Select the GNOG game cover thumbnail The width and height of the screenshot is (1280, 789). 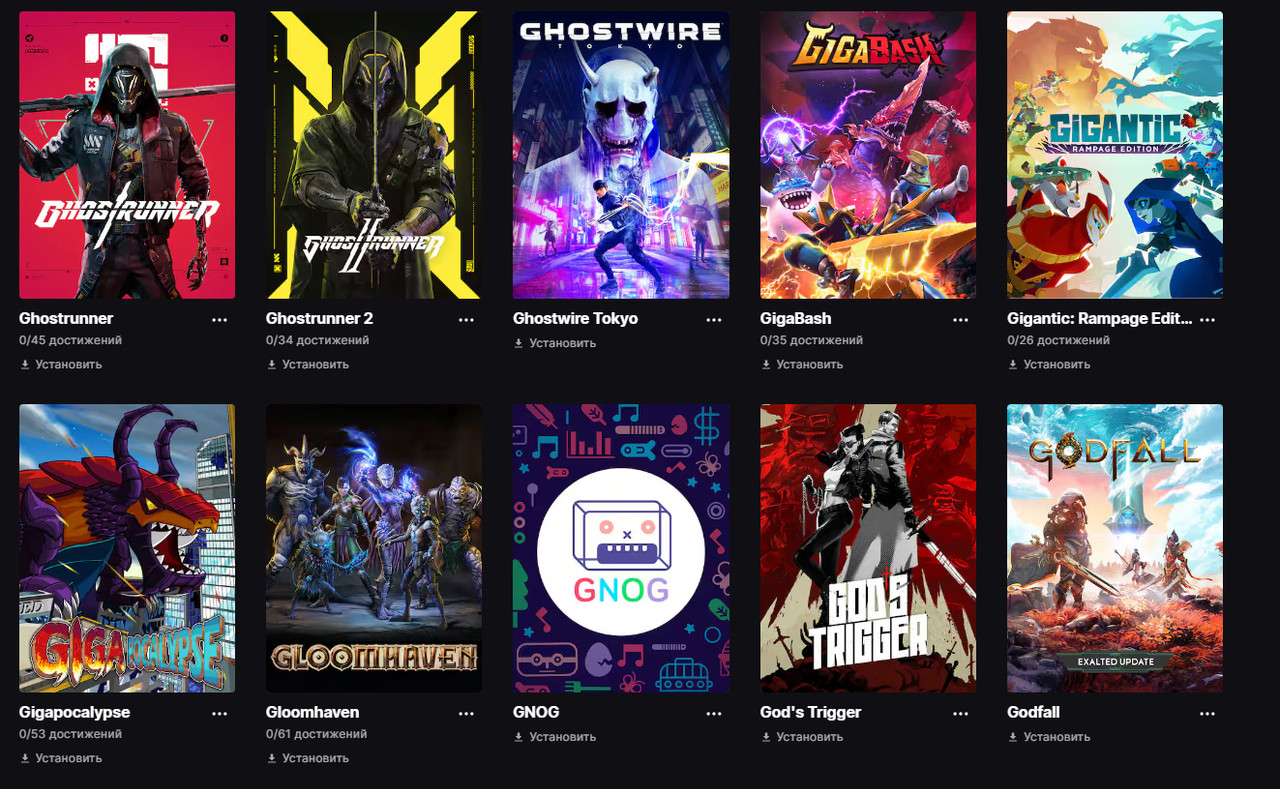coord(621,549)
